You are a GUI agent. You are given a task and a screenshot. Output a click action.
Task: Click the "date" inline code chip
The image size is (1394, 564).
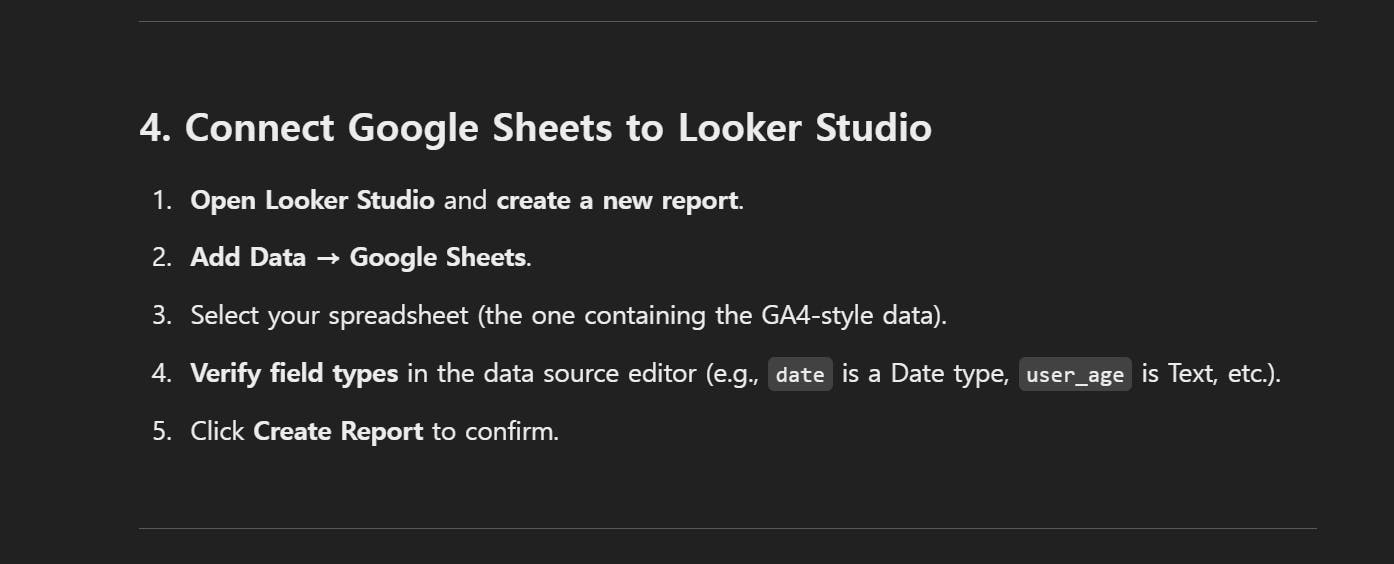pyautogui.click(x=800, y=374)
